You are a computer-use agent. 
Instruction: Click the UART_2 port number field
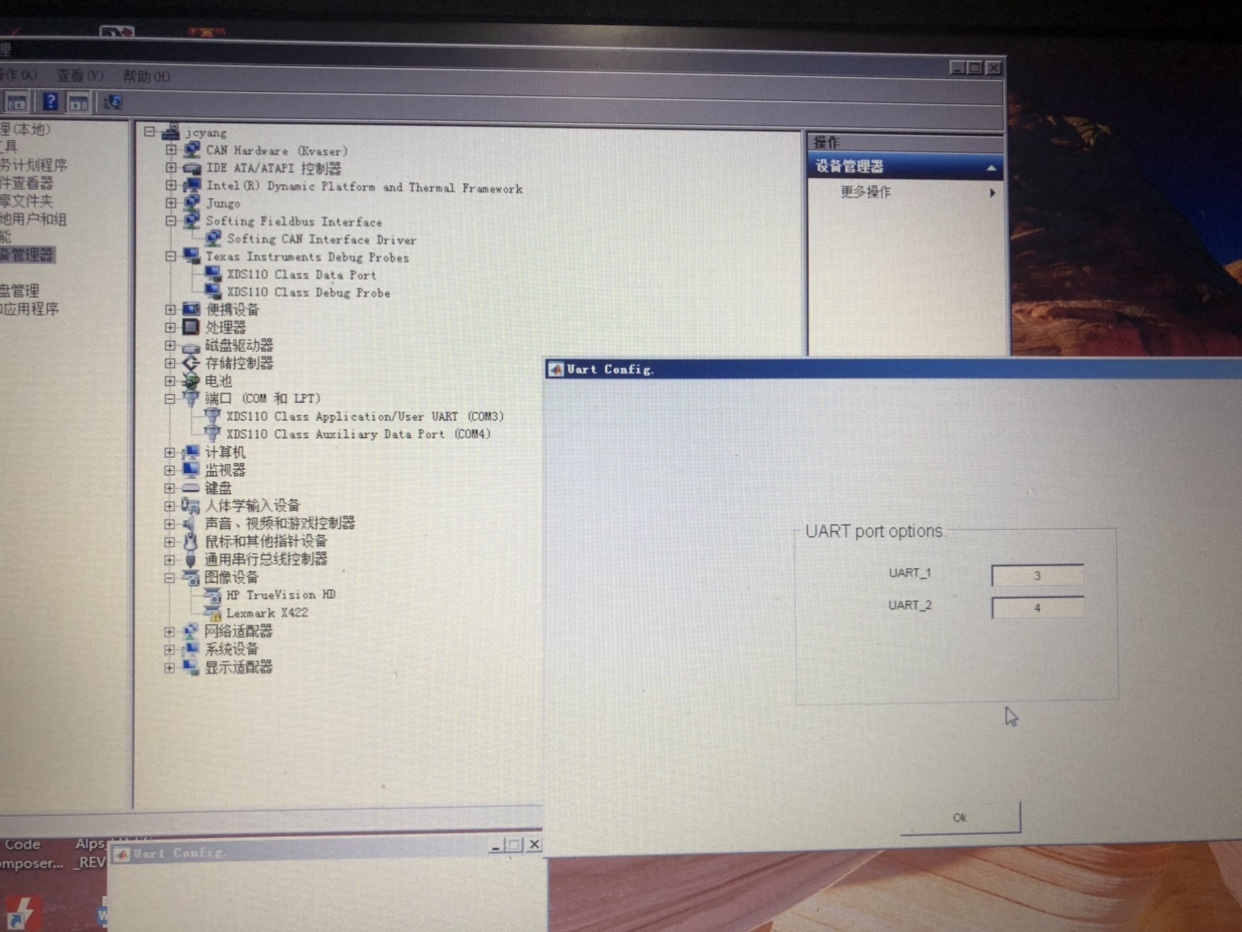(1037, 607)
